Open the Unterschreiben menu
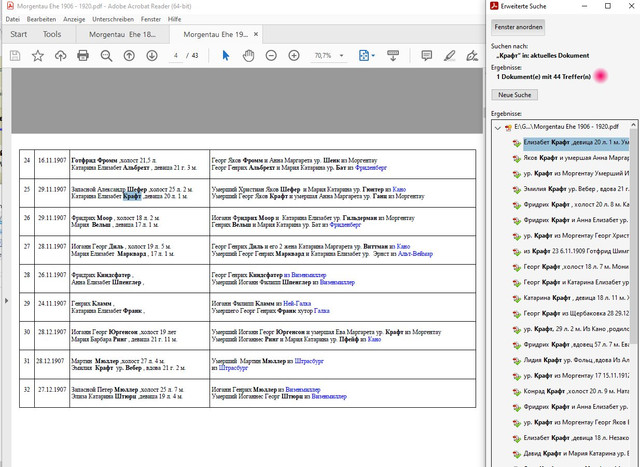The height and width of the screenshot is (467, 640). [x=113, y=19]
